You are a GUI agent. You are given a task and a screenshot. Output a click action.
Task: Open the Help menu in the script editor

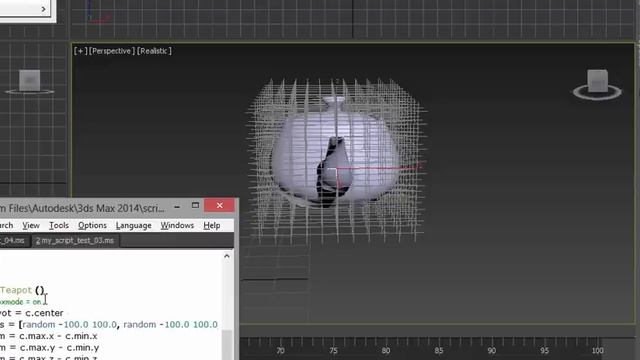click(x=212, y=225)
